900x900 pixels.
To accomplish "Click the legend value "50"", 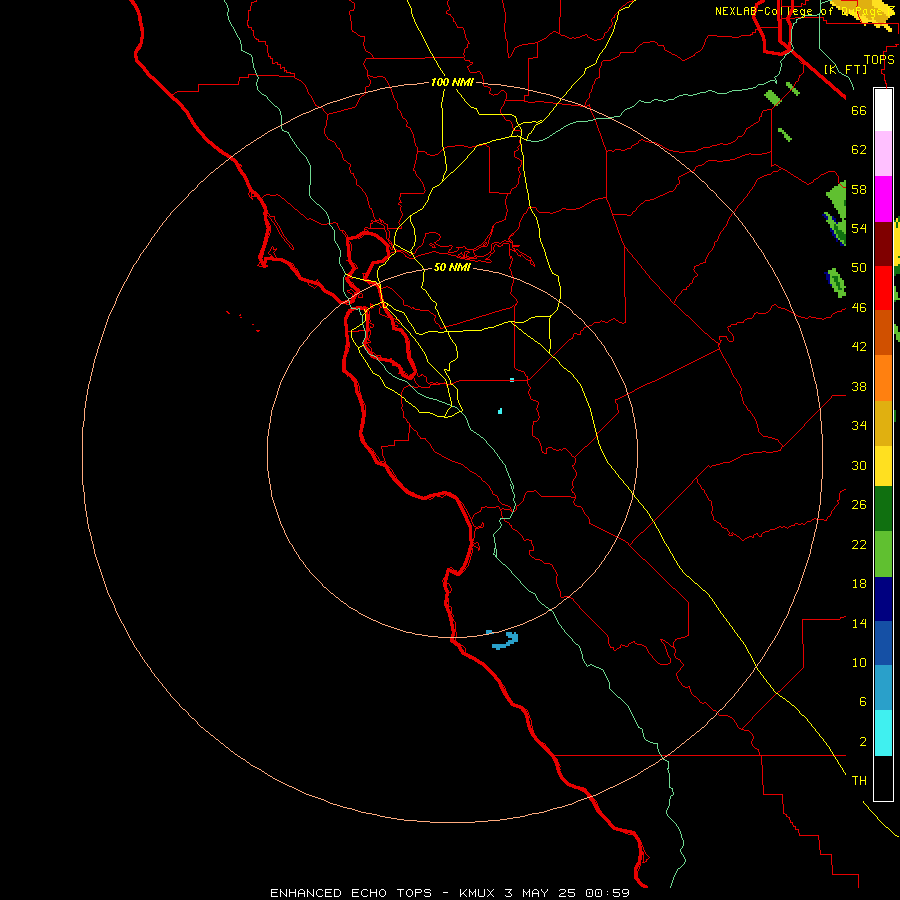I will 859,268.
